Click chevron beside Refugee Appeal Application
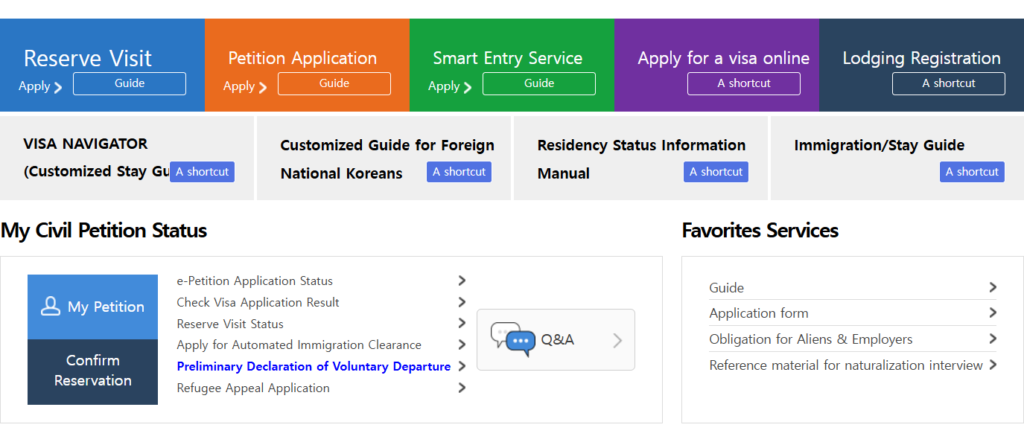This screenshot has height=442, width=1024. pos(462,388)
